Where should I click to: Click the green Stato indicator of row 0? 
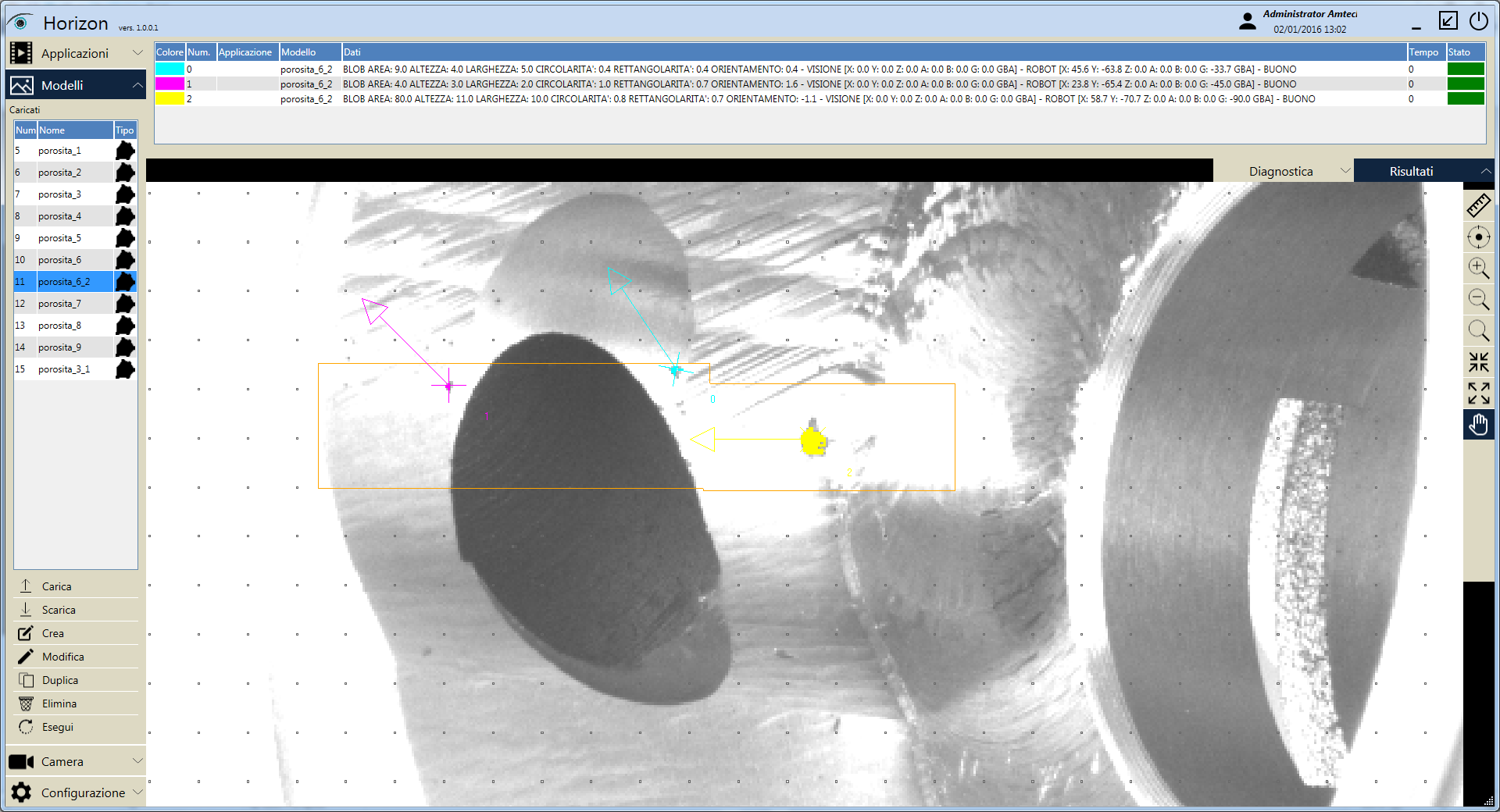(1466, 69)
